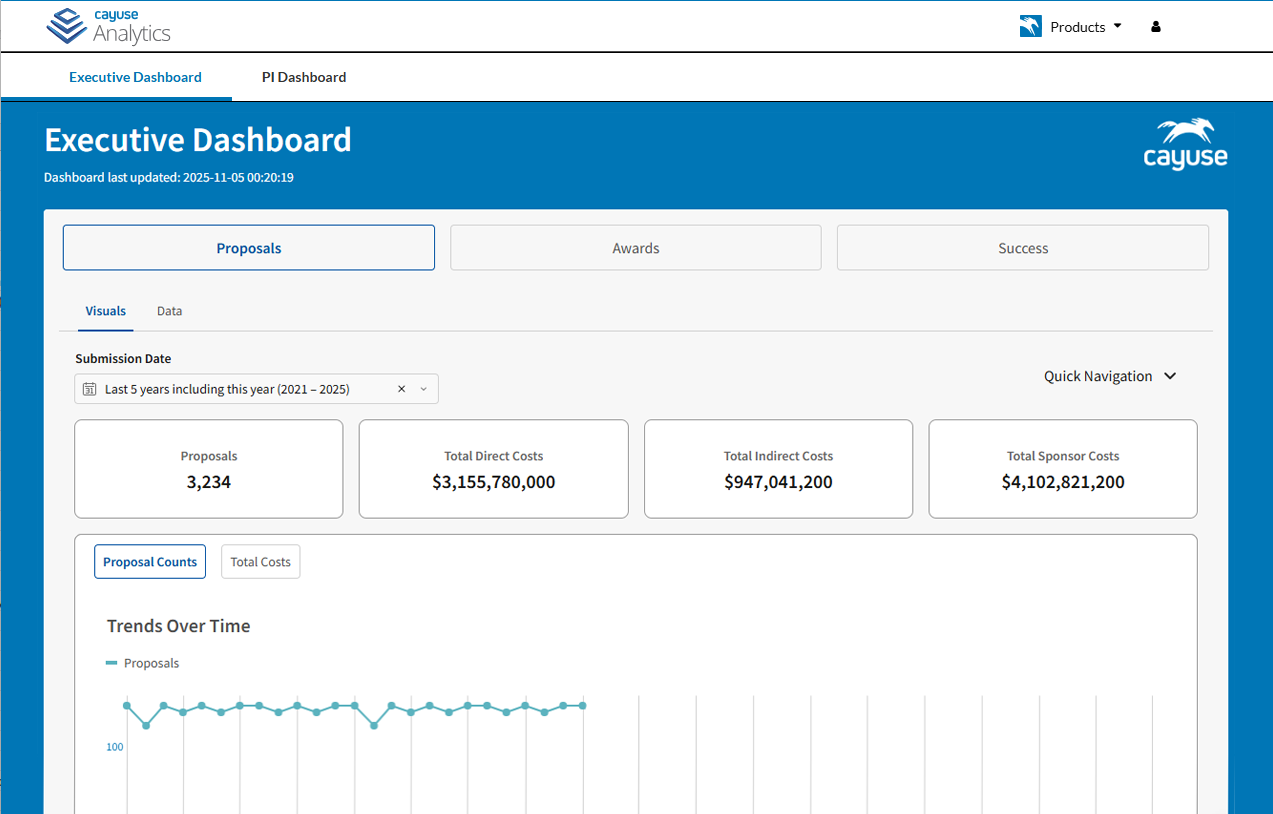Image resolution: width=1273 pixels, height=814 pixels.
Task: Select the Success section button
Action: coord(1022,247)
